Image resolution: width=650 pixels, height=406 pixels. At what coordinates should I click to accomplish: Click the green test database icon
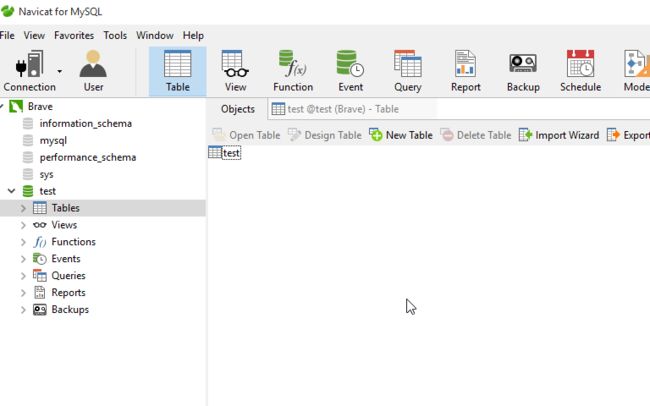pyautogui.click(x=28, y=191)
